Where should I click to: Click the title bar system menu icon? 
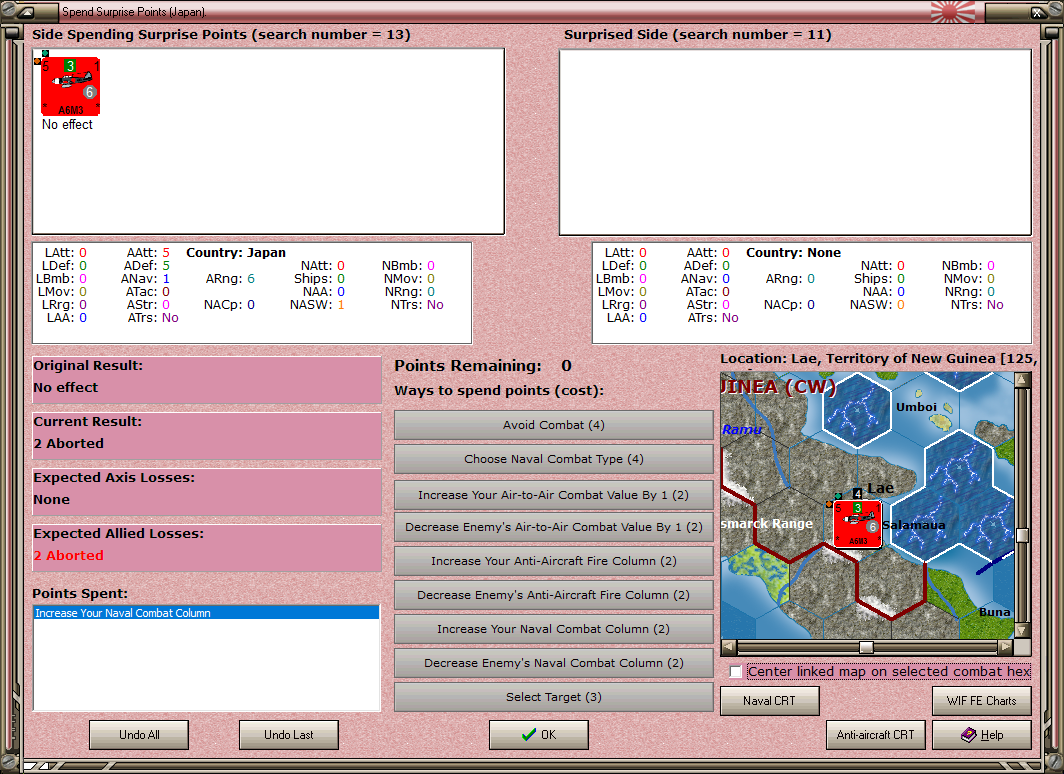click(x=26, y=12)
